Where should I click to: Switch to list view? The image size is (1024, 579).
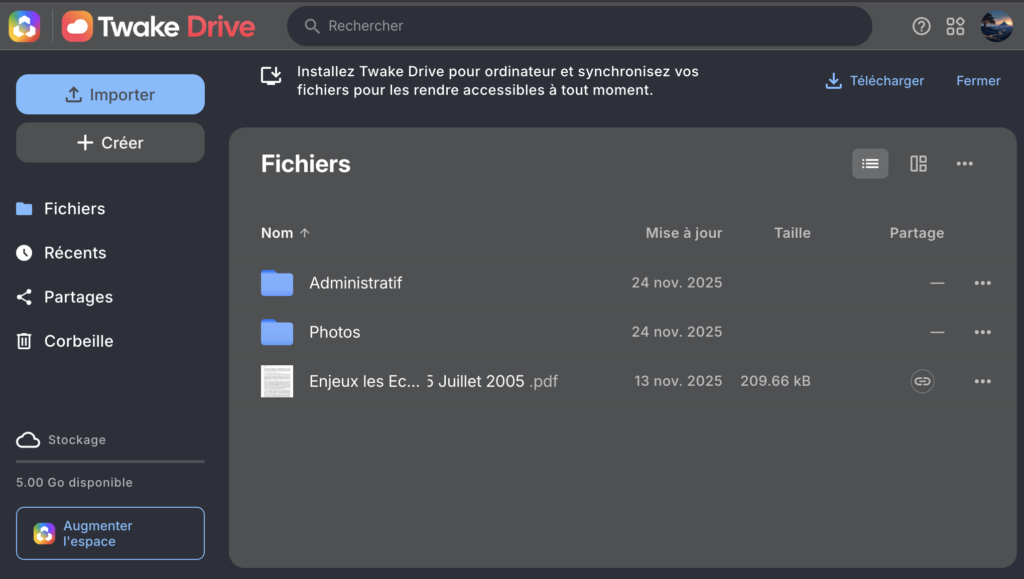pos(870,164)
